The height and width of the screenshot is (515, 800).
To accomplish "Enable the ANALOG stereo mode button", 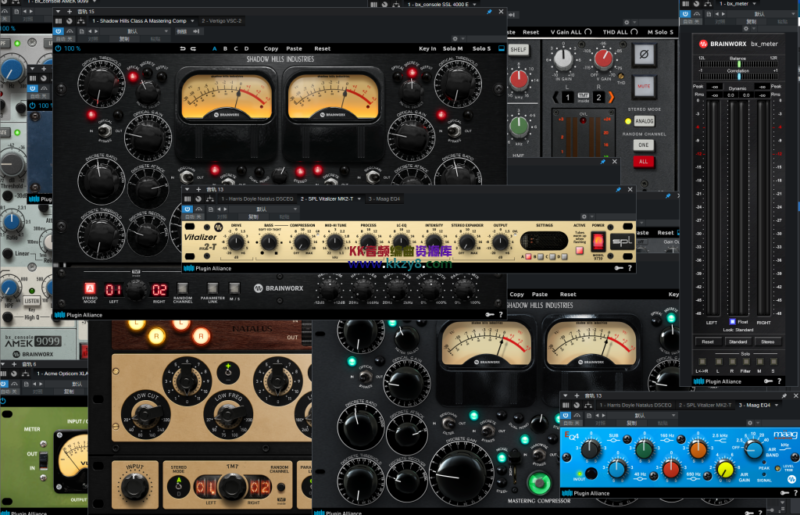I will 644,121.
